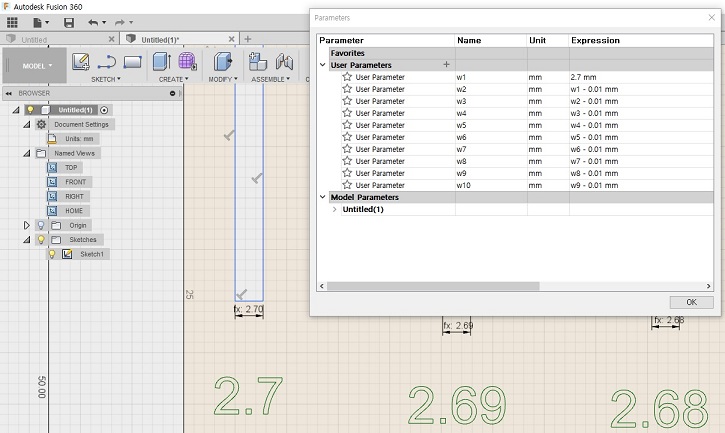Collapse the Named Views node

(27, 153)
